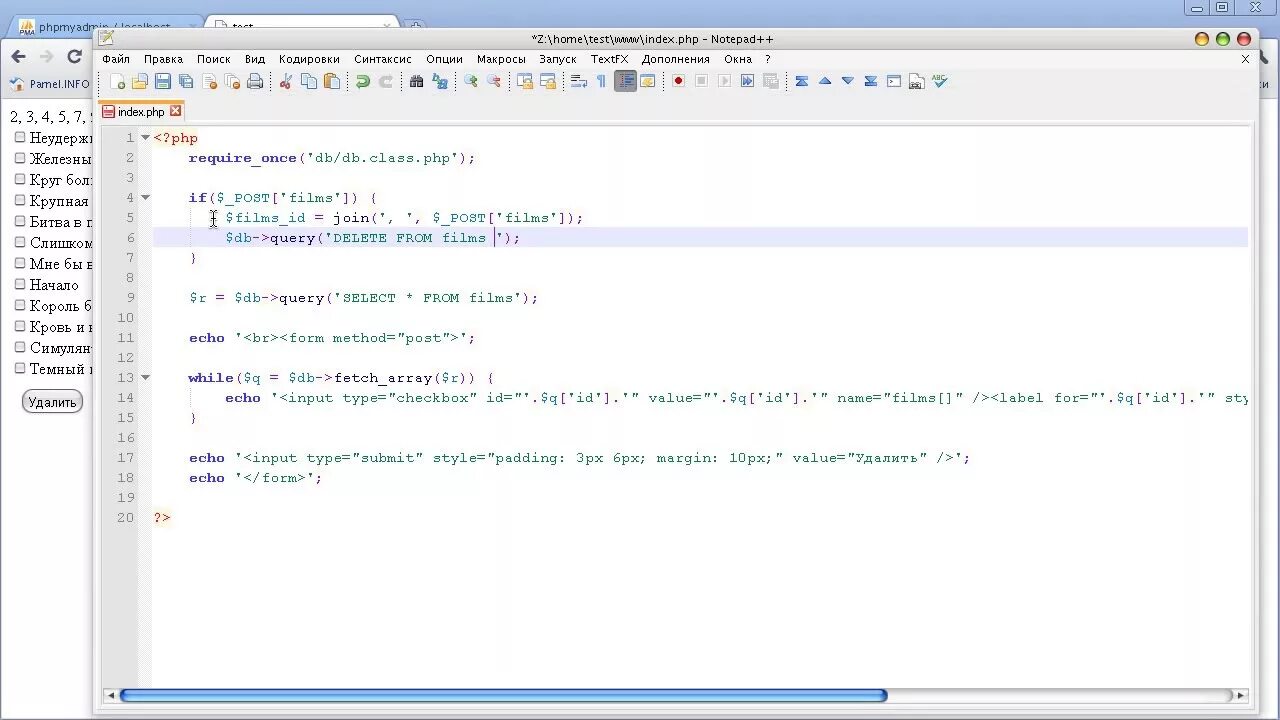Open the Поиск menu
The width and height of the screenshot is (1280, 720).
[214, 59]
